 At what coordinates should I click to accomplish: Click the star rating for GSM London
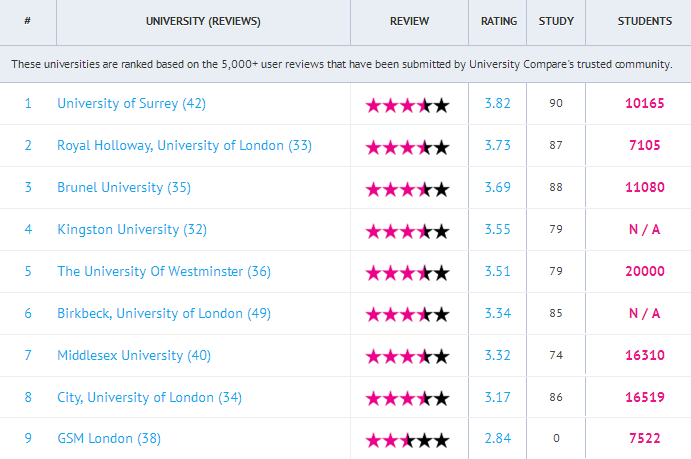click(408, 440)
